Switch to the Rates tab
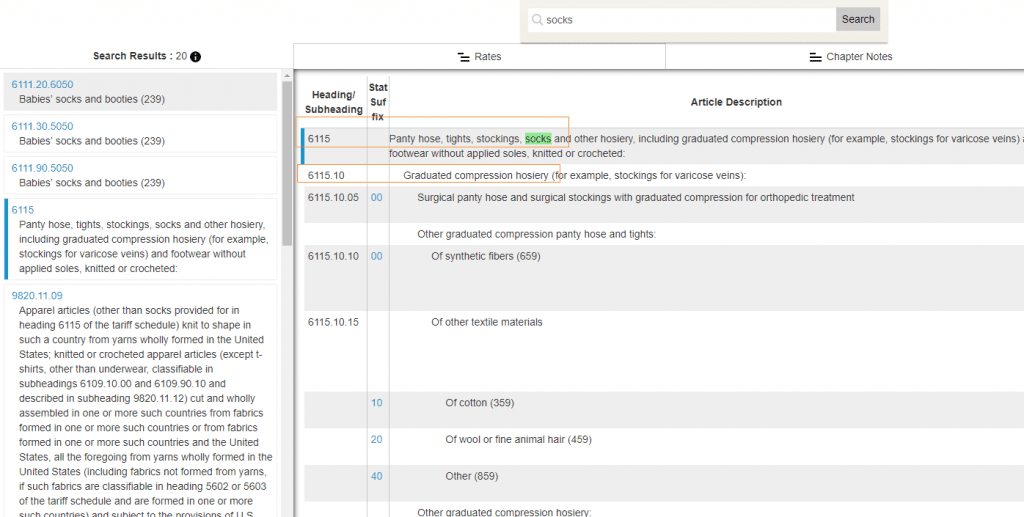Image resolution: width=1024 pixels, height=517 pixels. (479, 57)
